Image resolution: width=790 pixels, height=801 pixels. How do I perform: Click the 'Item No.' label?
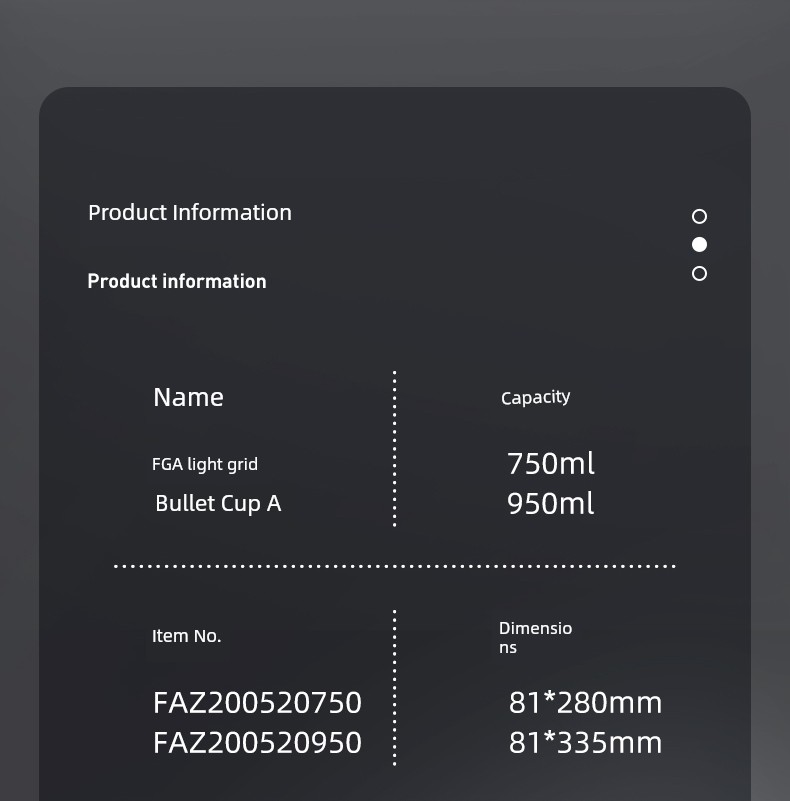(187, 636)
